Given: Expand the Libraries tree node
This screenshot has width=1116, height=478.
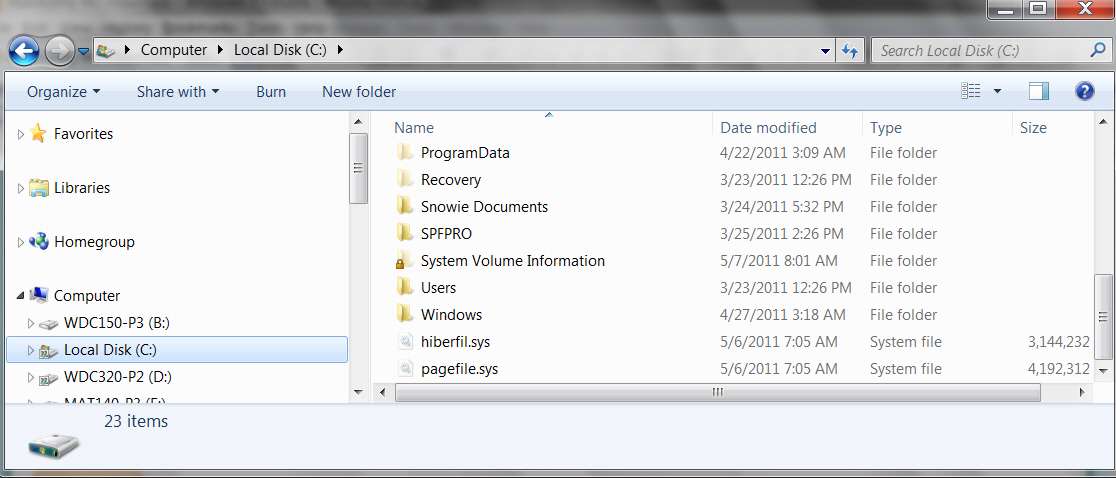Looking at the screenshot, I should click(20, 188).
